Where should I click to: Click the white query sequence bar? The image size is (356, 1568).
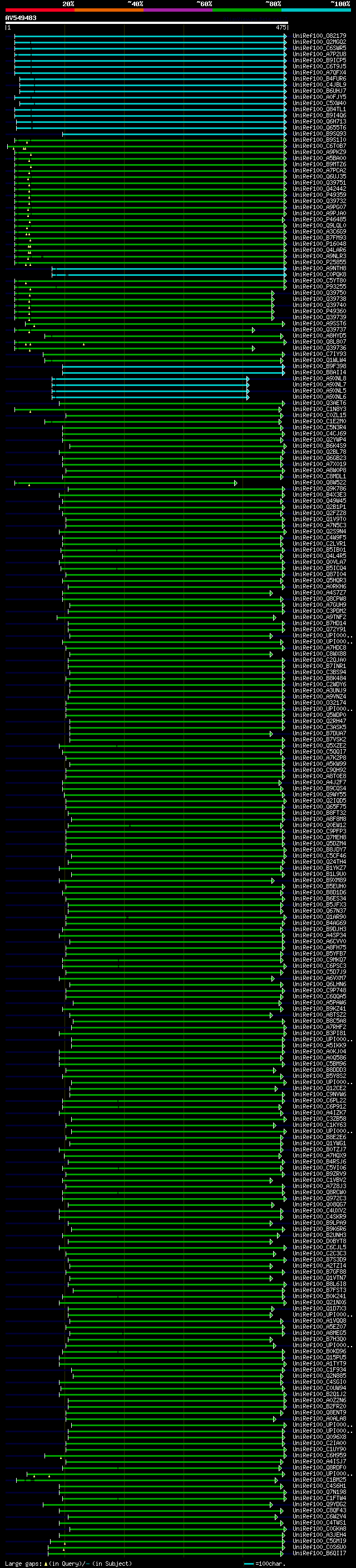coord(147,22)
